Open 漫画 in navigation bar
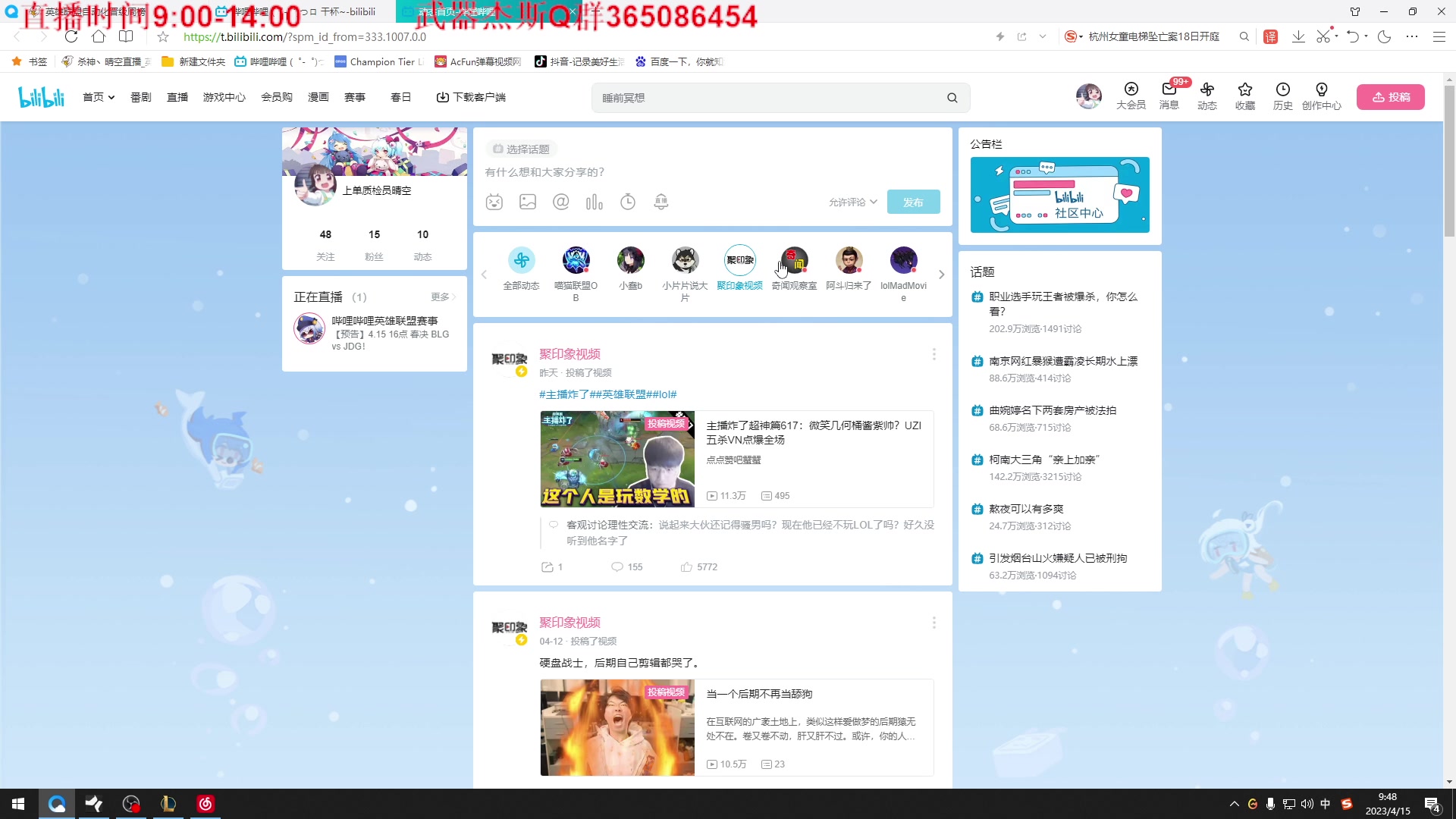Image resolution: width=1456 pixels, height=819 pixels. point(318,97)
